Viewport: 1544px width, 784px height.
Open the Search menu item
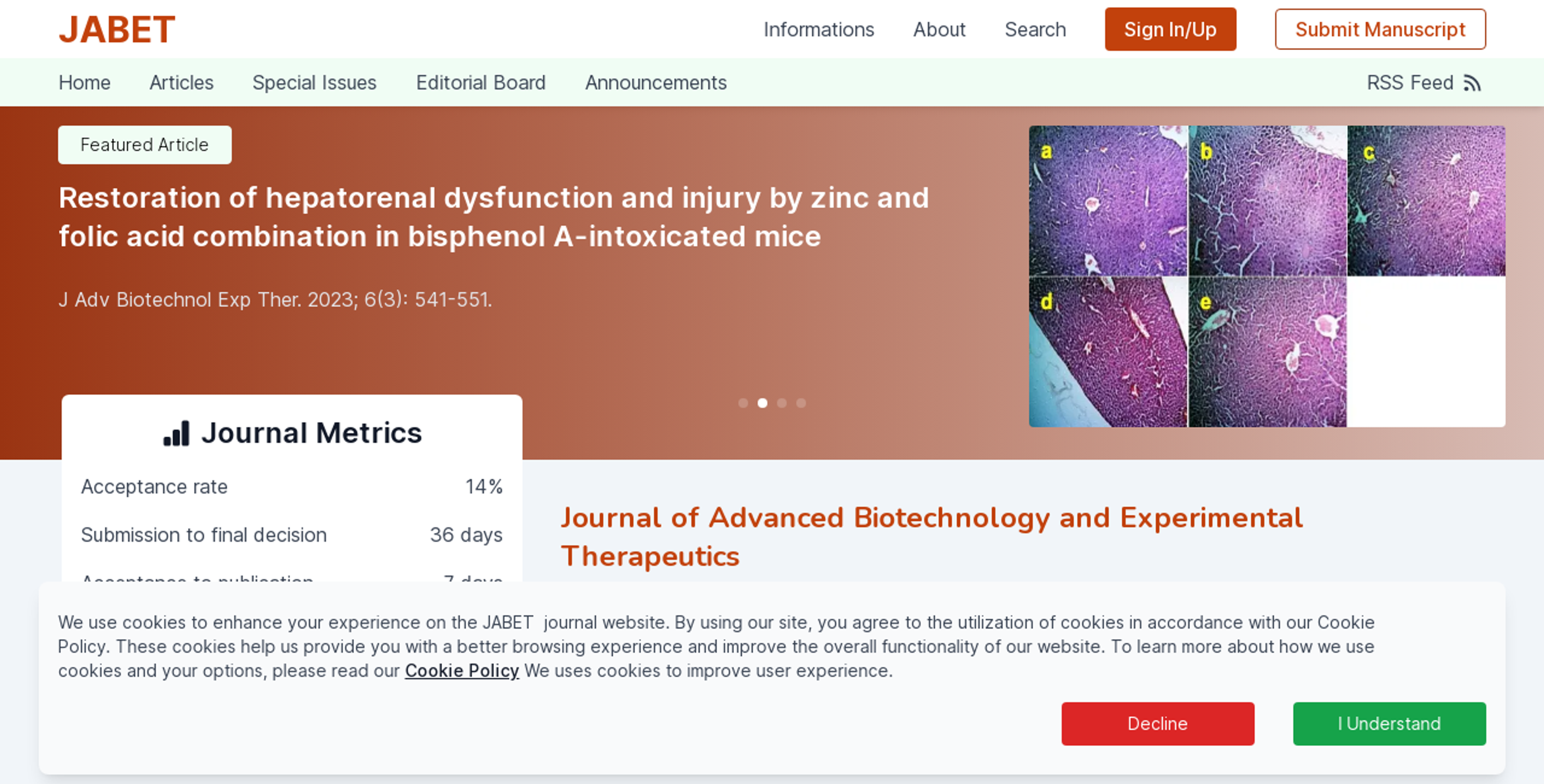1035,29
